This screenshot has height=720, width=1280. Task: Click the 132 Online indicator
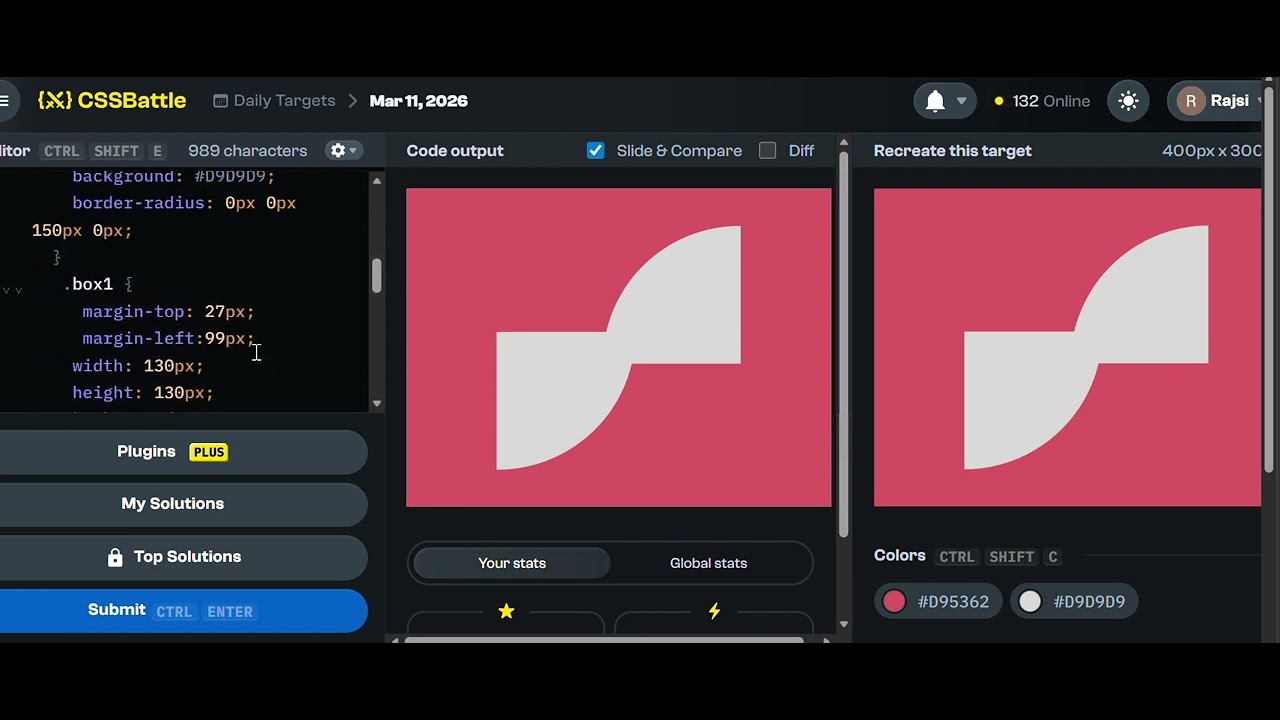coord(1042,101)
